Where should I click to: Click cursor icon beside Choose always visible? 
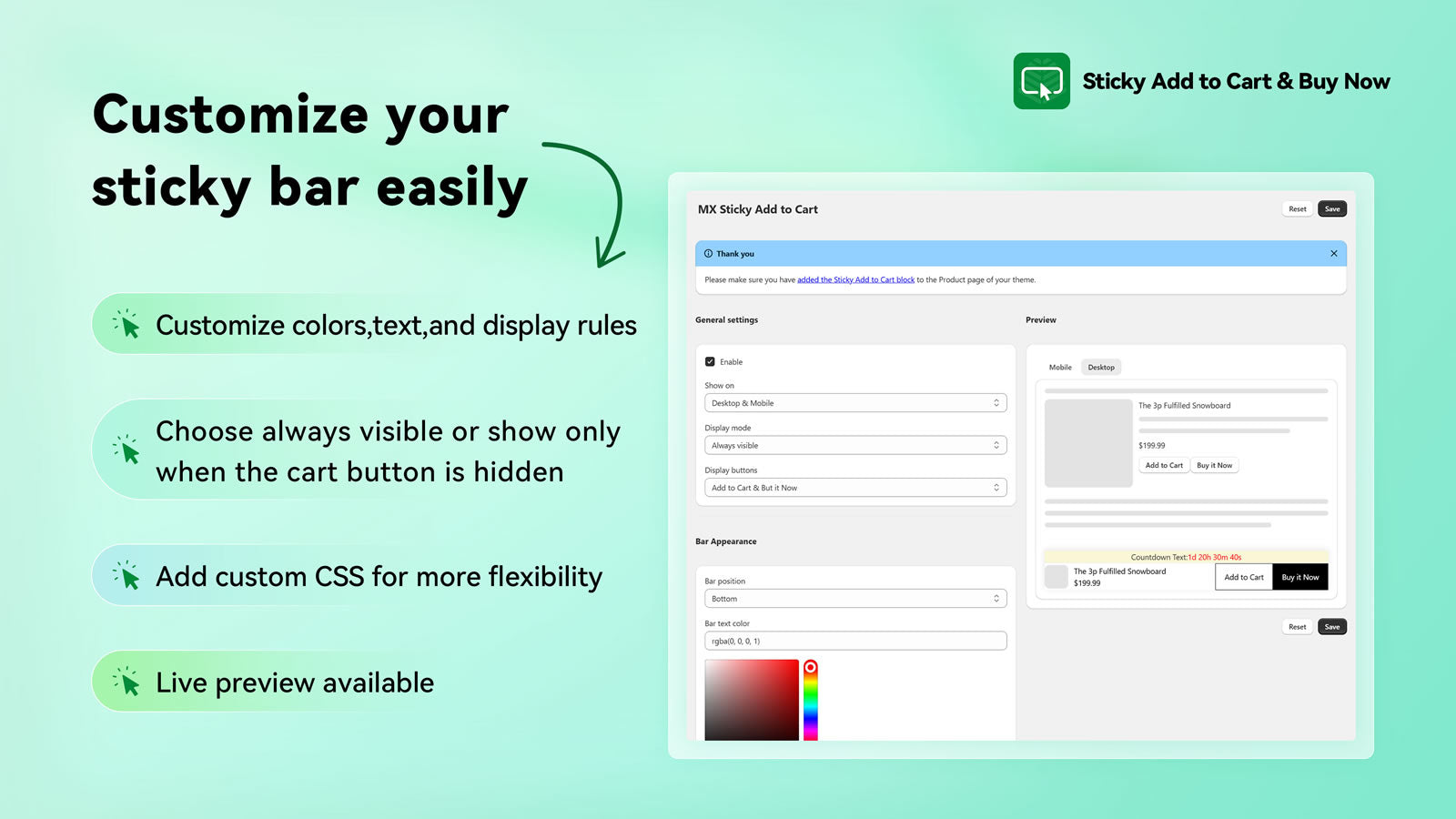point(127,450)
